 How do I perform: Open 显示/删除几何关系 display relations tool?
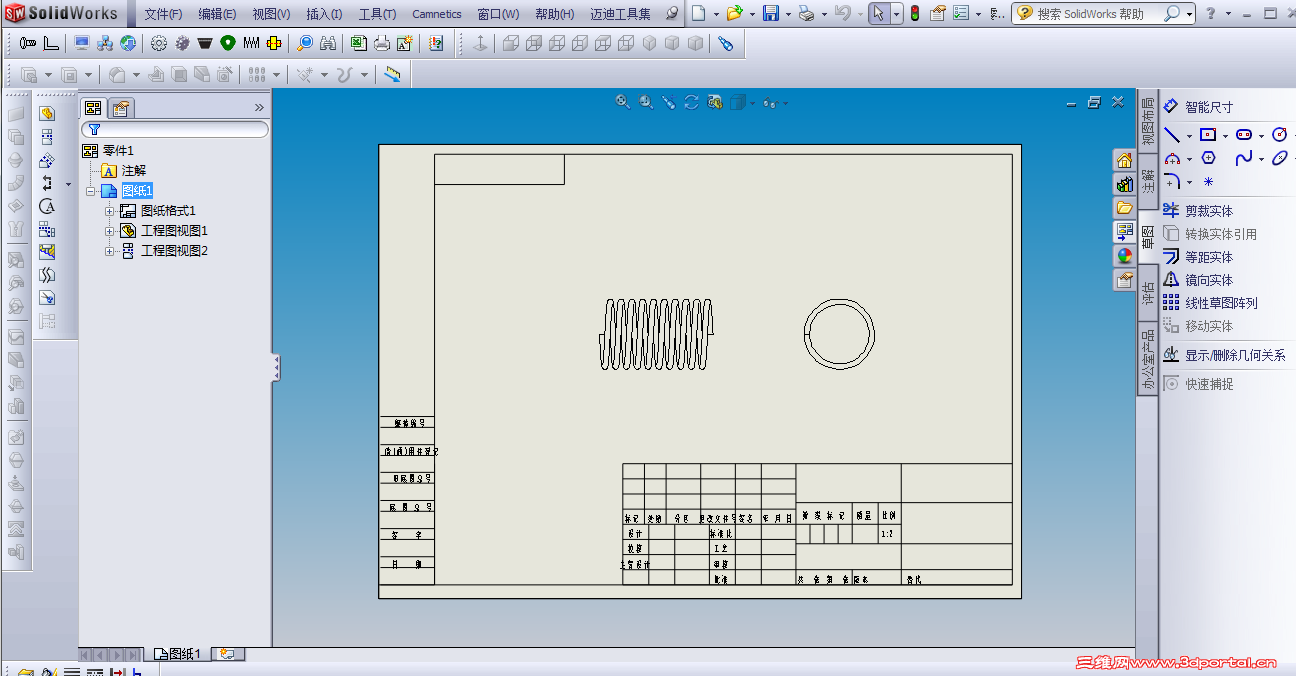1223,355
